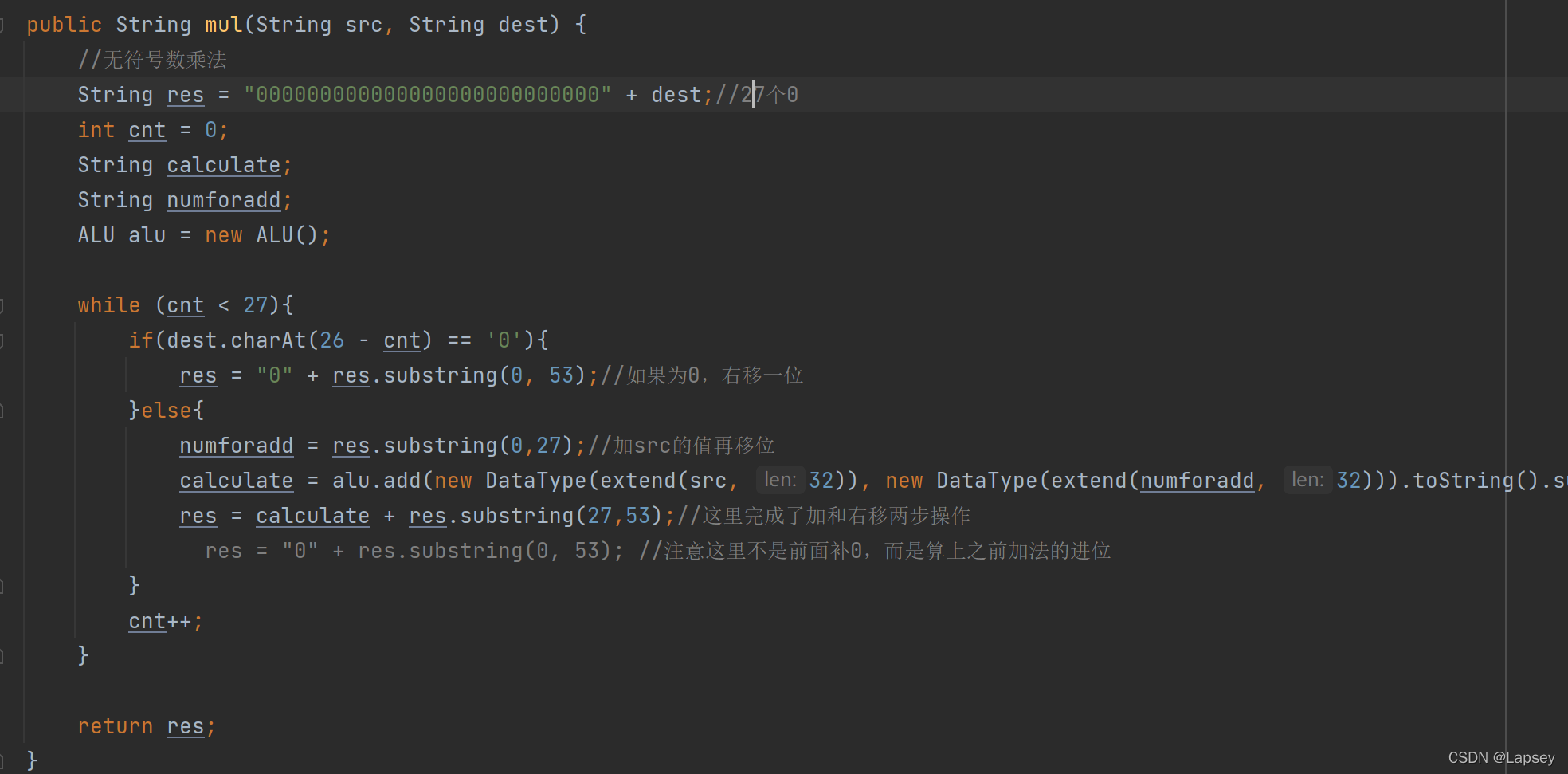Click the calculate variable declaration
This screenshot has height=774, width=1568.
(224, 165)
